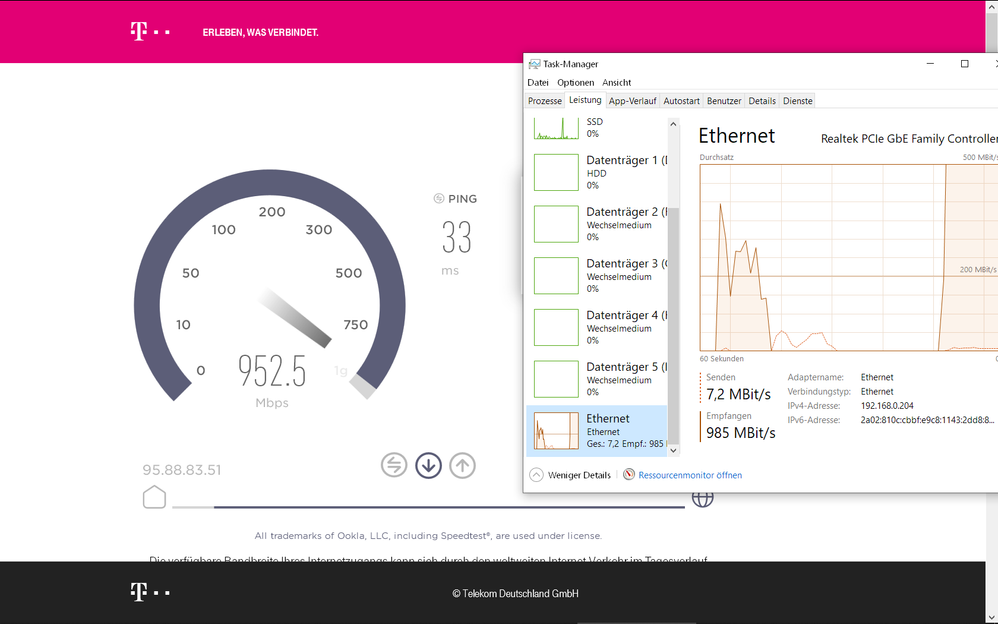Open the Details tab
This screenshot has height=624, width=998.
click(x=762, y=101)
